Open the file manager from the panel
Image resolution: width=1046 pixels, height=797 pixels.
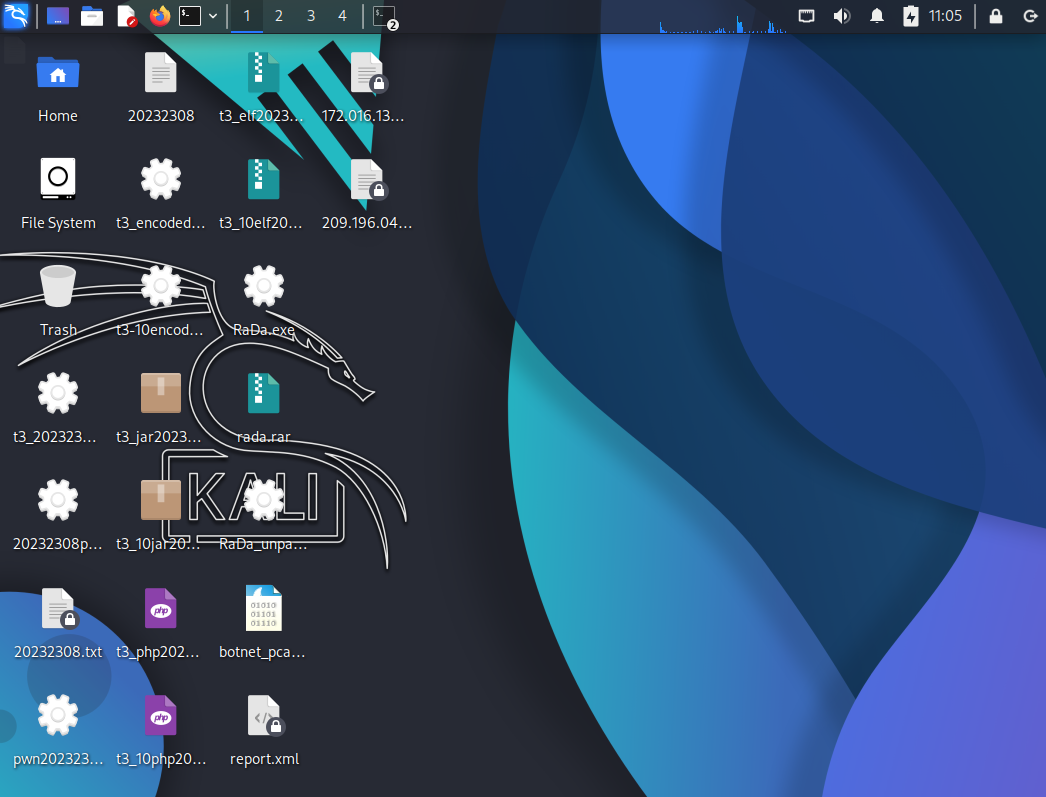[x=91, y=16]
